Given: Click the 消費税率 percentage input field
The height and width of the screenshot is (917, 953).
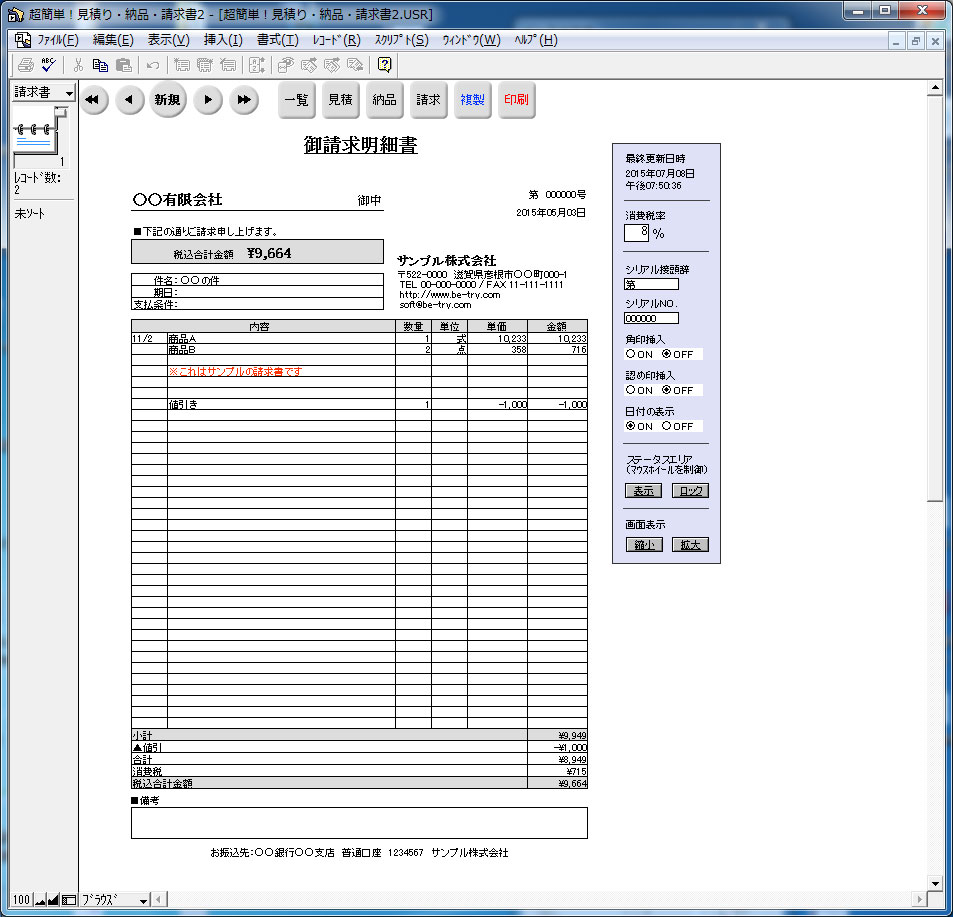Looking at the screenshot, I should tap(637, 232).
